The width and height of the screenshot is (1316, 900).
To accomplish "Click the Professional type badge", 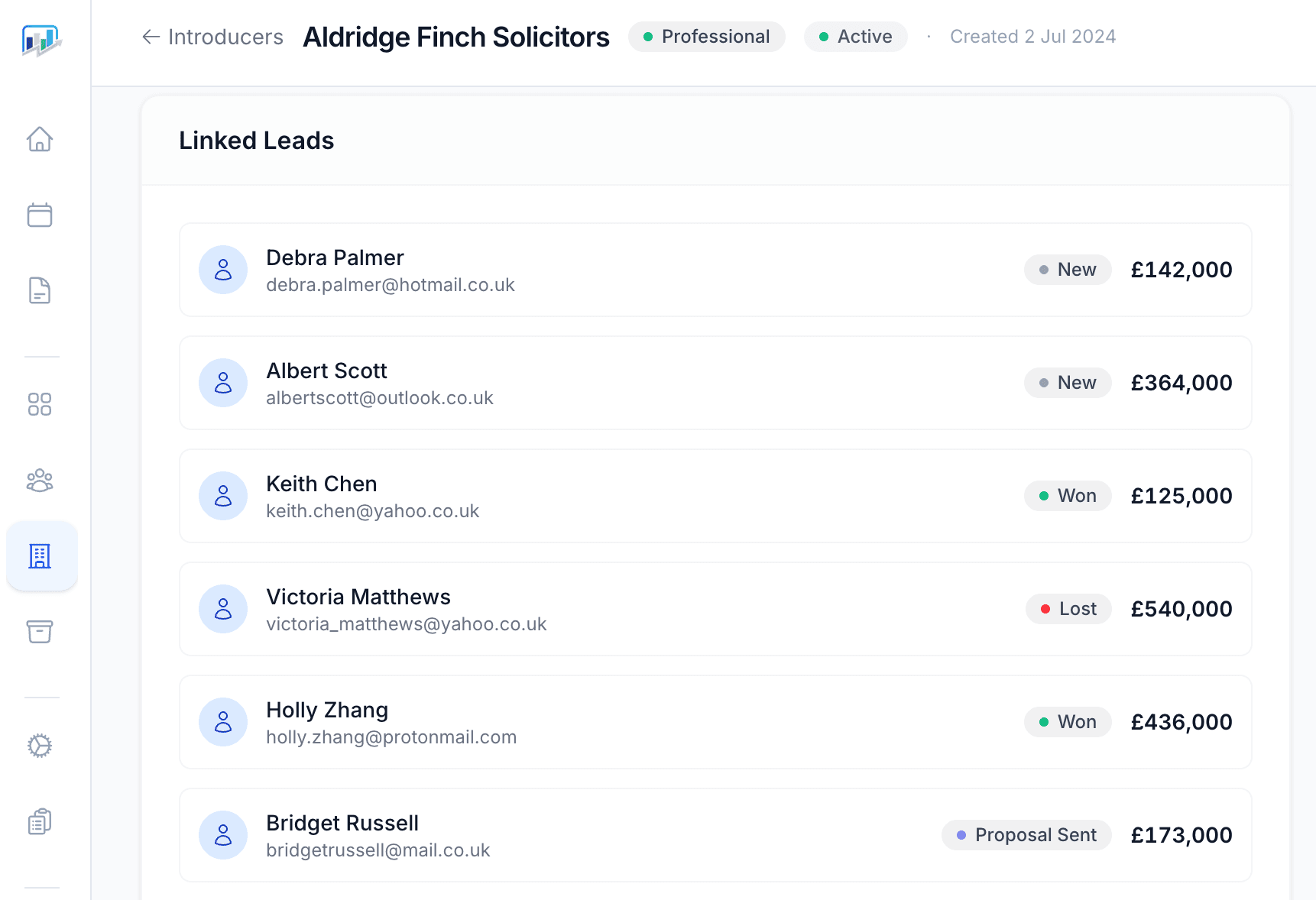I will [706, 37].
